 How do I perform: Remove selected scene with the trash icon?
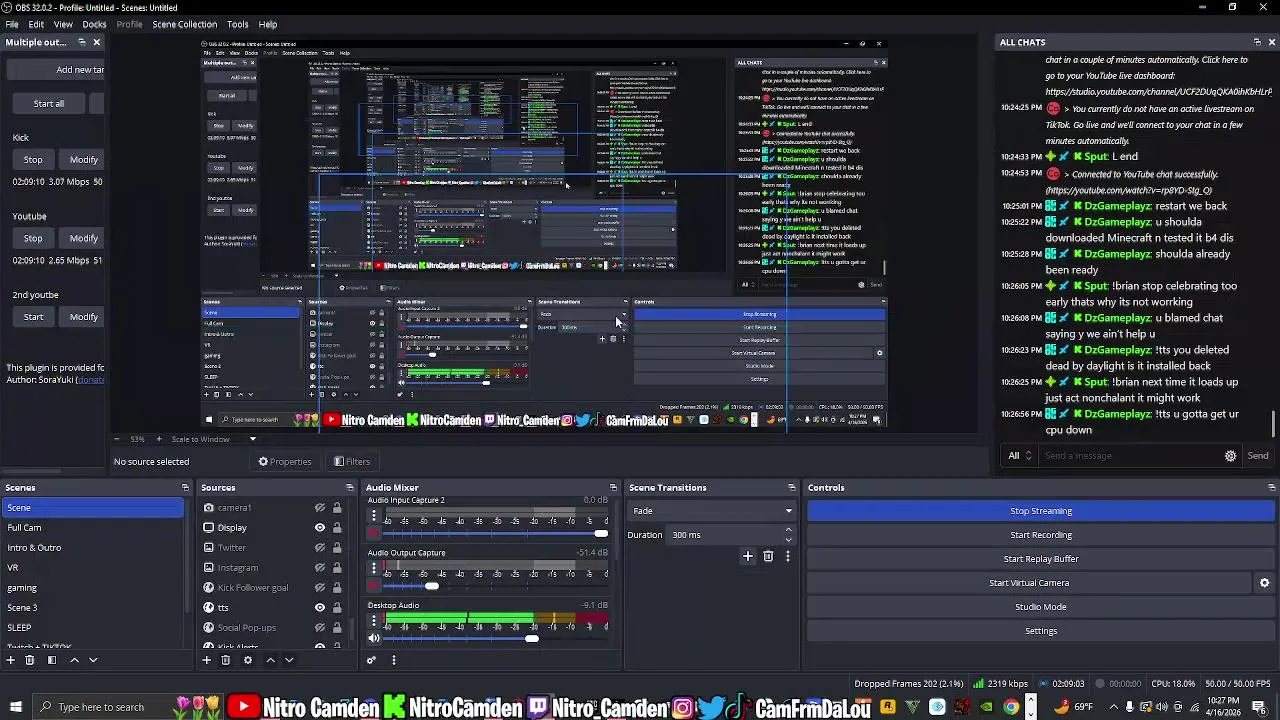coord(30,660)
